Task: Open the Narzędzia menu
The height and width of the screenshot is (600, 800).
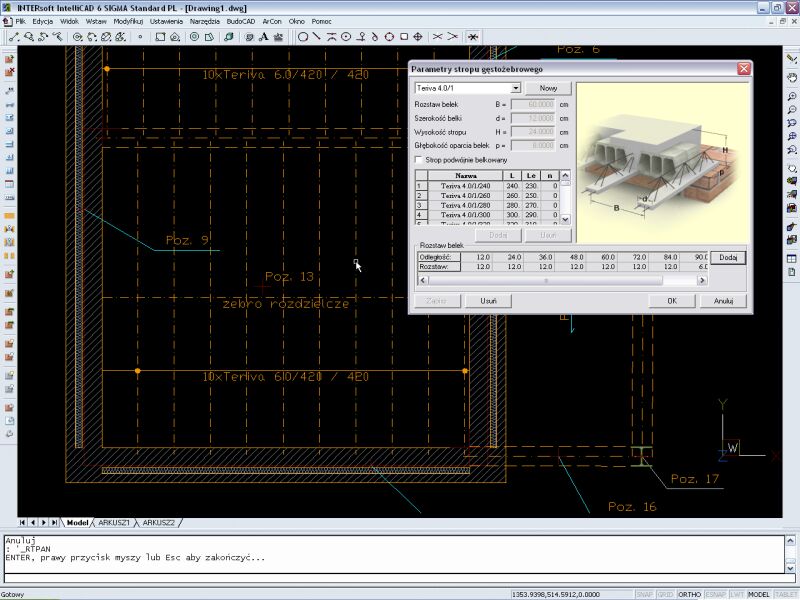Action: click(x=205, y=21)
